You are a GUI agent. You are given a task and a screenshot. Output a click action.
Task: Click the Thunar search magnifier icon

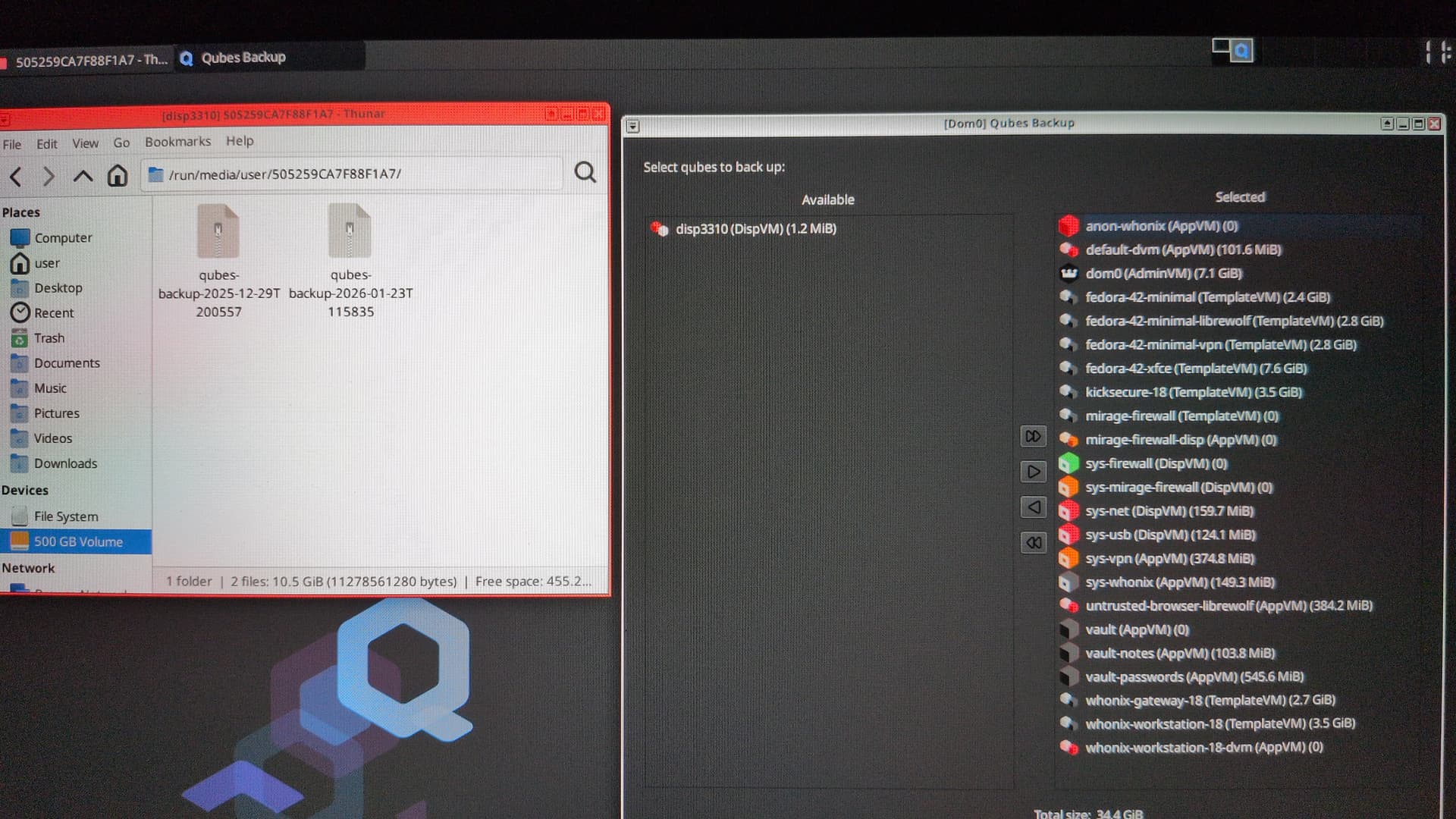click(x=585, y=173)
